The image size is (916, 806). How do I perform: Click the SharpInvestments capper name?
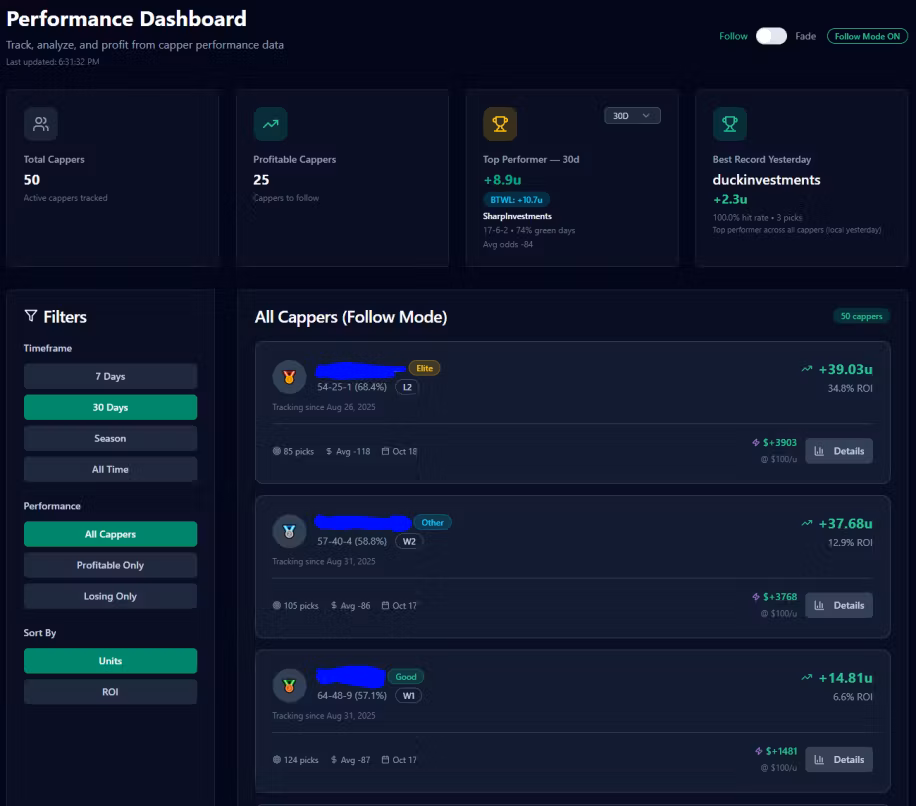517,216
